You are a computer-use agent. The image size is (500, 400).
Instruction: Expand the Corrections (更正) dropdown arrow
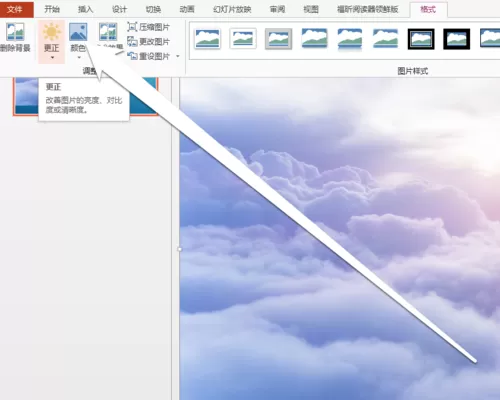point(52,58)
